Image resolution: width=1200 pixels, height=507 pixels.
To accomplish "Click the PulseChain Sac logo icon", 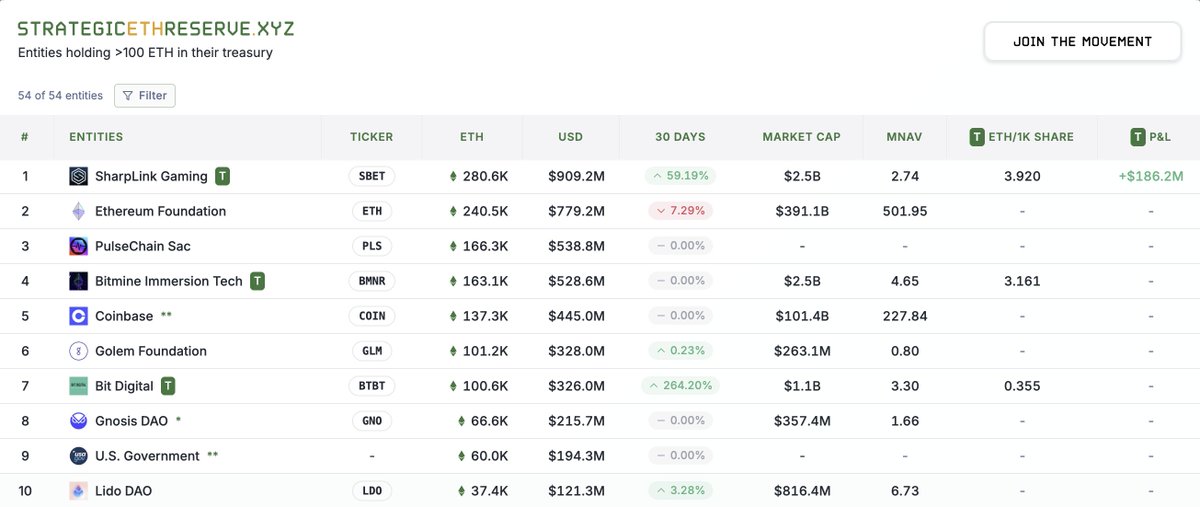I will [x=78, y=246].
